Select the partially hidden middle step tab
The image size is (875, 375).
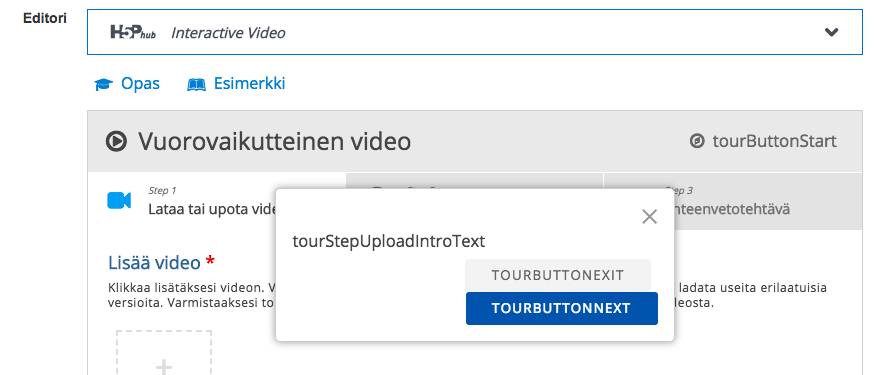pos(474,181)
